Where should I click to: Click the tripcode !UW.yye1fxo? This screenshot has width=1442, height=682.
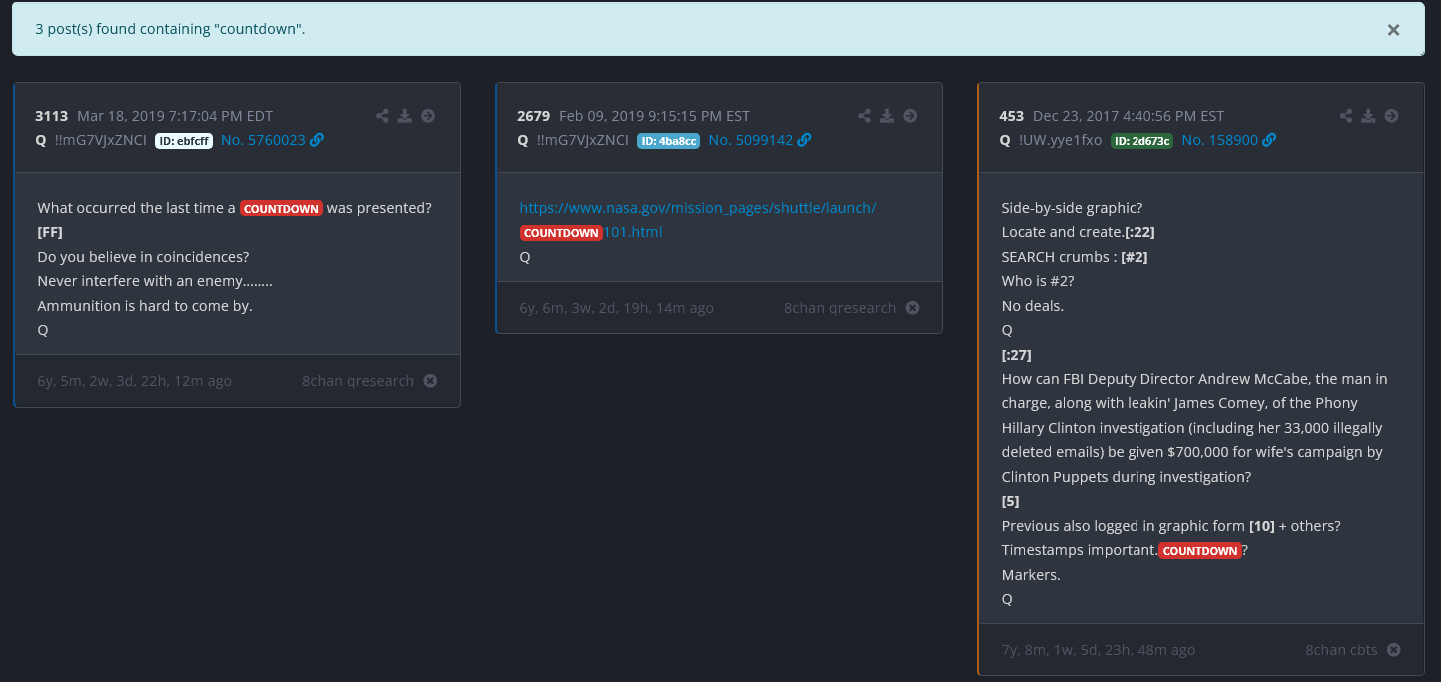1061,140
